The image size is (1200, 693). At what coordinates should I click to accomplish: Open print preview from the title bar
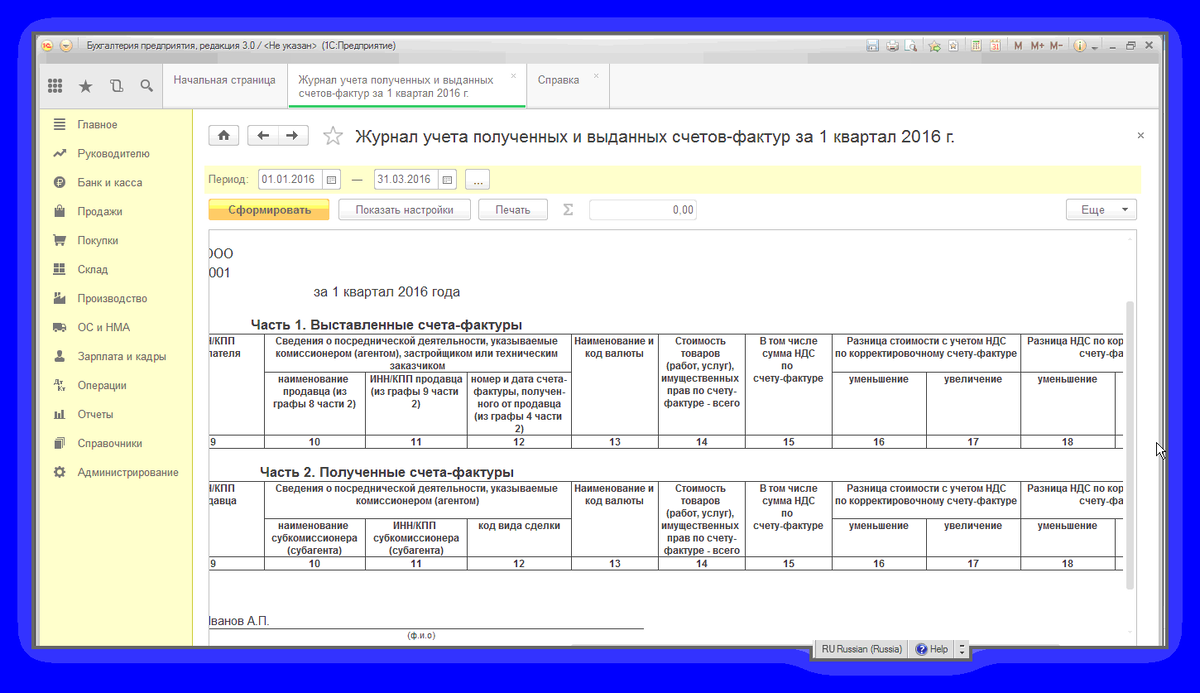click(910, 46)
